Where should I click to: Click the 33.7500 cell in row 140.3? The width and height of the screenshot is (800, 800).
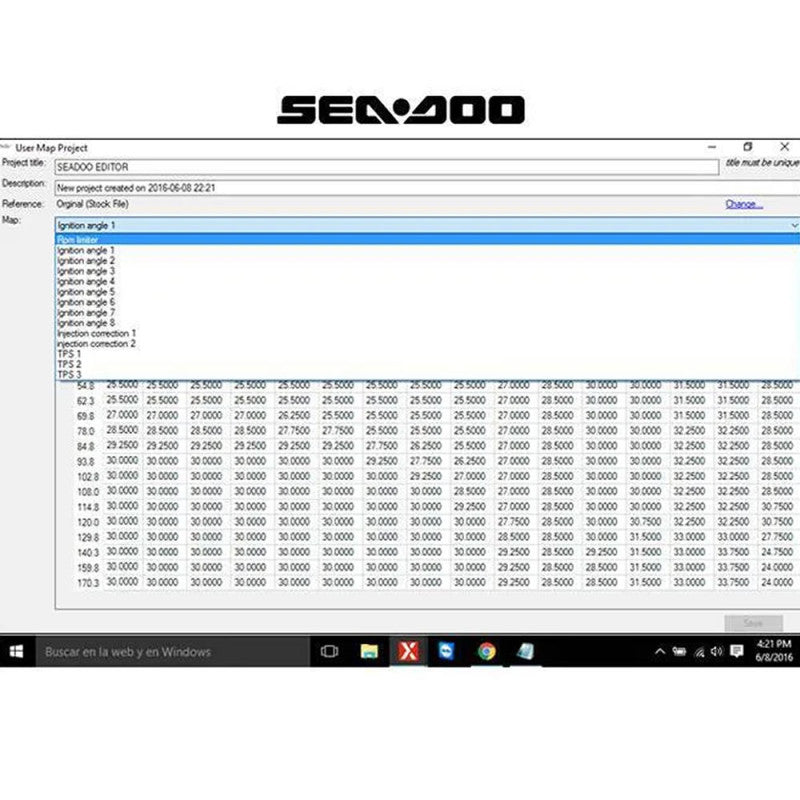(733, 552)
